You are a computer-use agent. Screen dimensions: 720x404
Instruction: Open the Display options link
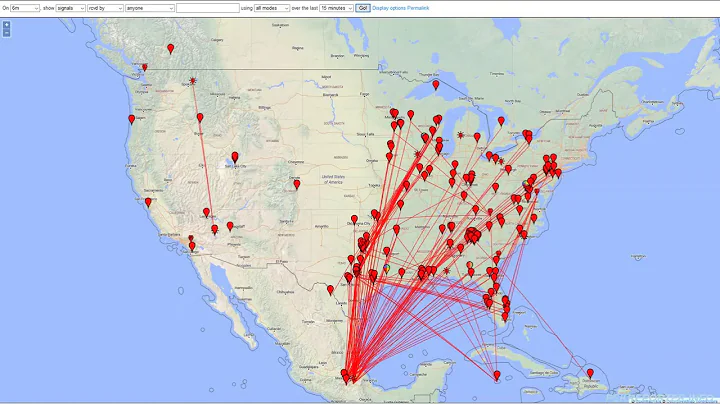tap(389, 8)
